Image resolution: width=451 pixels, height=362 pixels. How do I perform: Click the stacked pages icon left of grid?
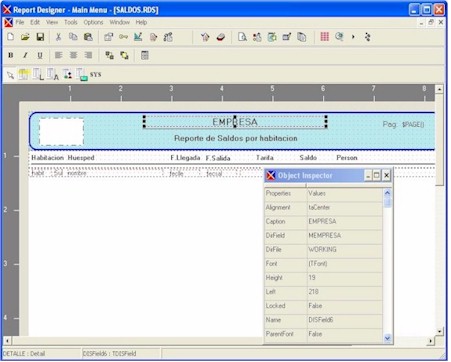[x=302, y=37]
